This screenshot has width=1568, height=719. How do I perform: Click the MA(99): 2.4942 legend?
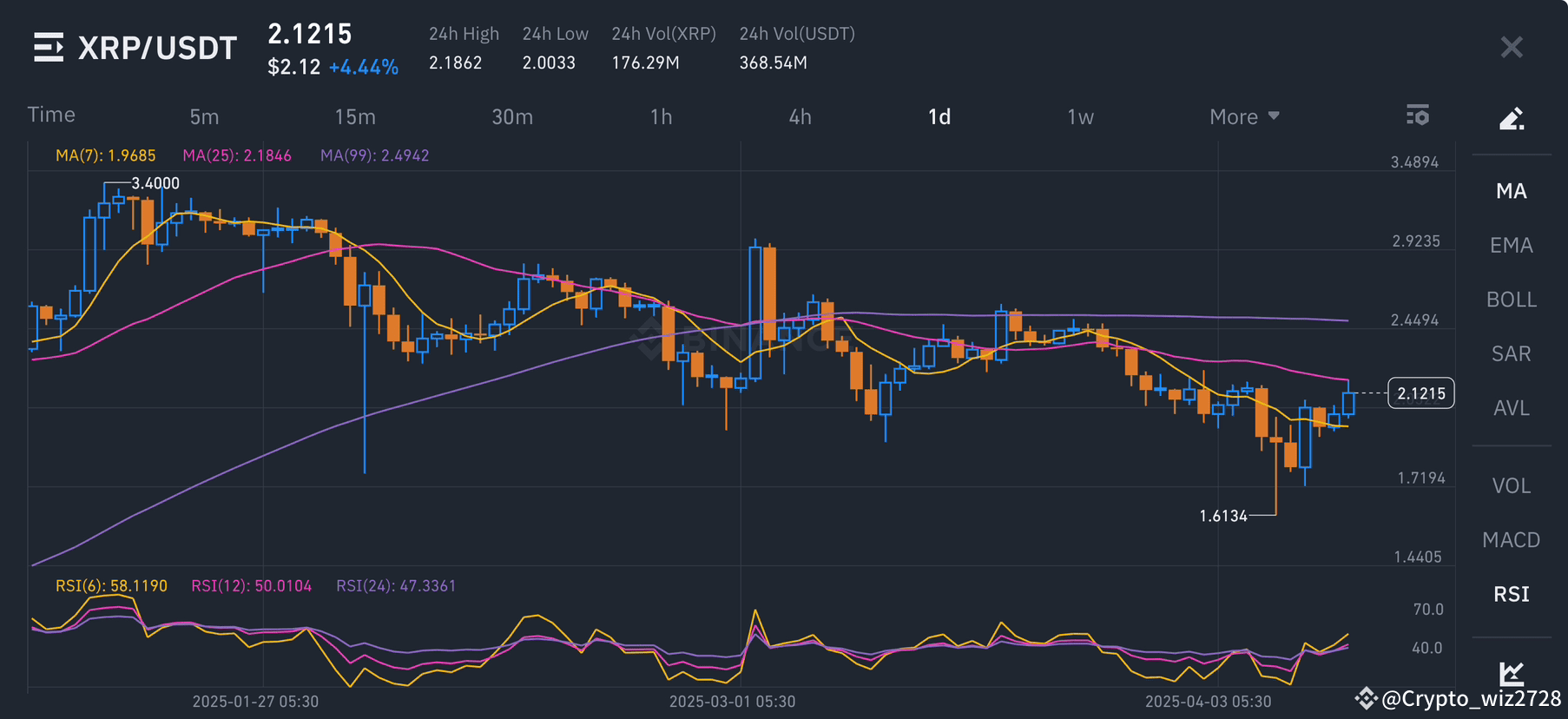tap(374, 155)
